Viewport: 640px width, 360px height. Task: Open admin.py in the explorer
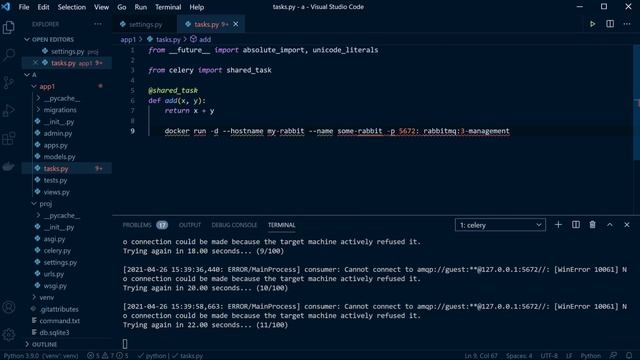[58, 133]
